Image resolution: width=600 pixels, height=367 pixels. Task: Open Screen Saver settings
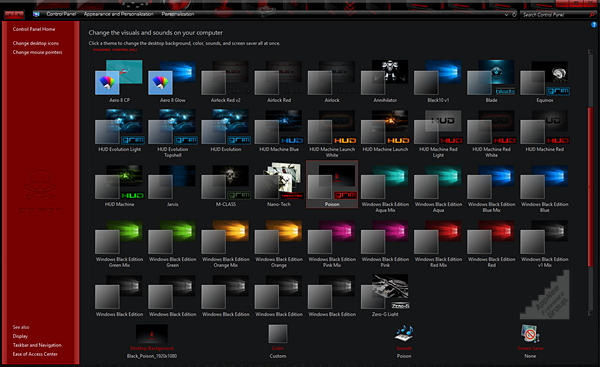click(530, 341)
